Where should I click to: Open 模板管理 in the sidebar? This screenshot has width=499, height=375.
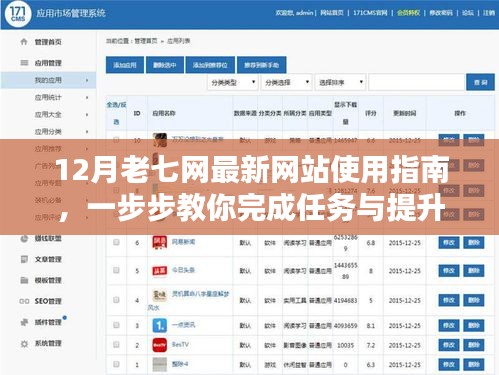[48, 280]
